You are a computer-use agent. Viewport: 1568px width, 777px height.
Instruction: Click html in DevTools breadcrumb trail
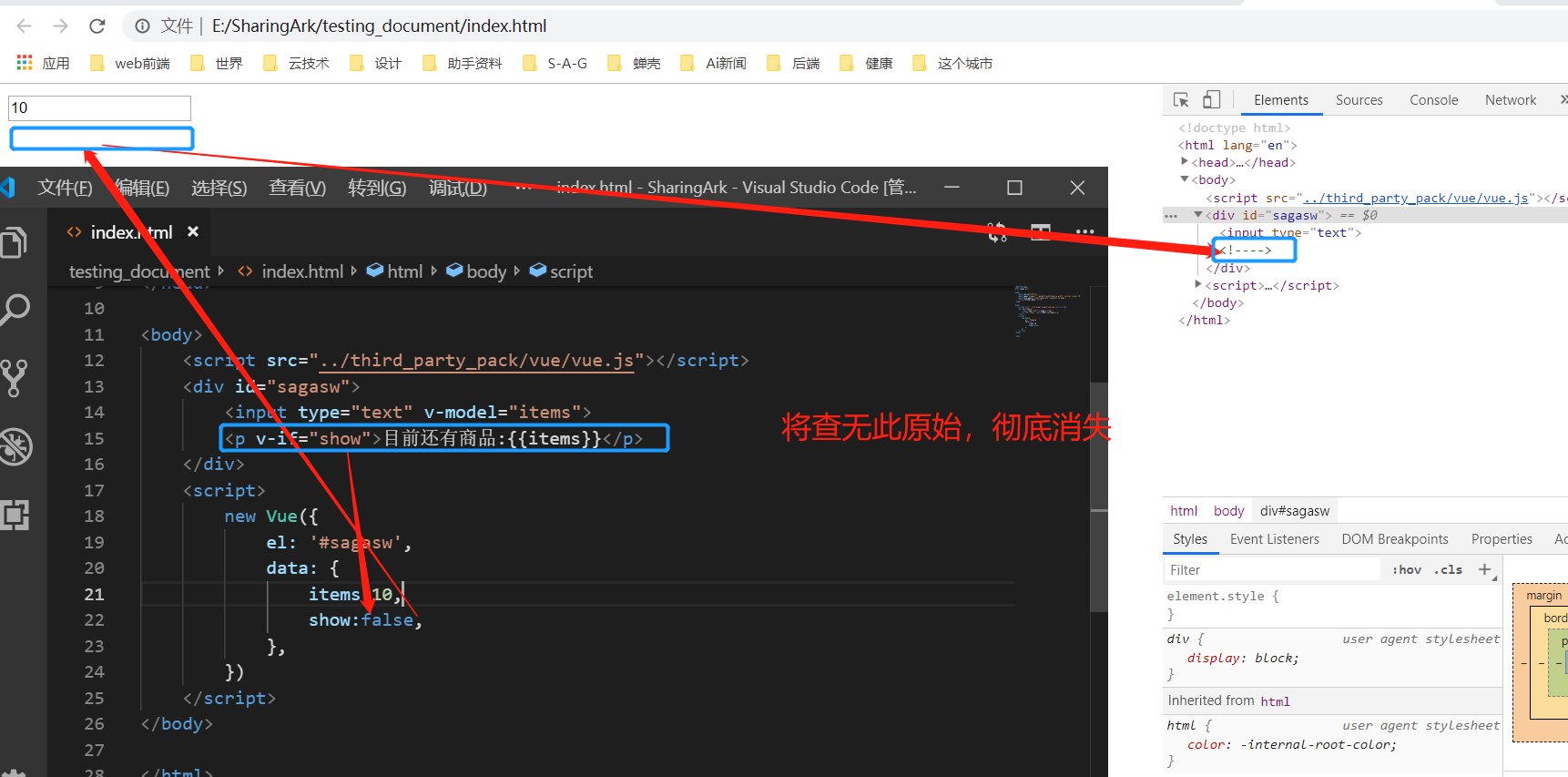(x=1184, y=511)
